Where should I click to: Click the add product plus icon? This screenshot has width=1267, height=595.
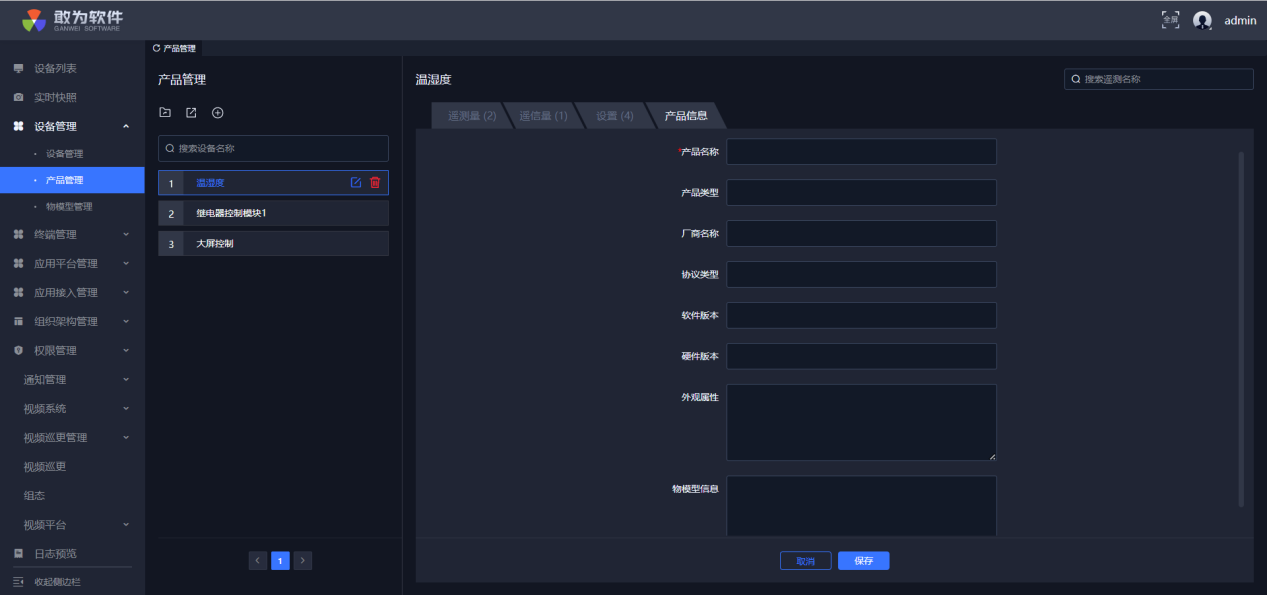(217, 113)
